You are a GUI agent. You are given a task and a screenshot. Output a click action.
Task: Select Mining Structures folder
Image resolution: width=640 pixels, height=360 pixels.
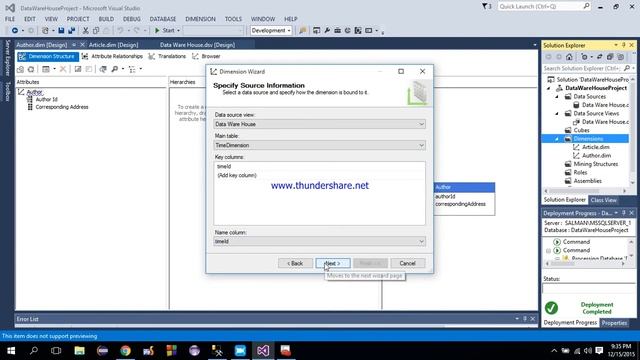tap(596, 164)
